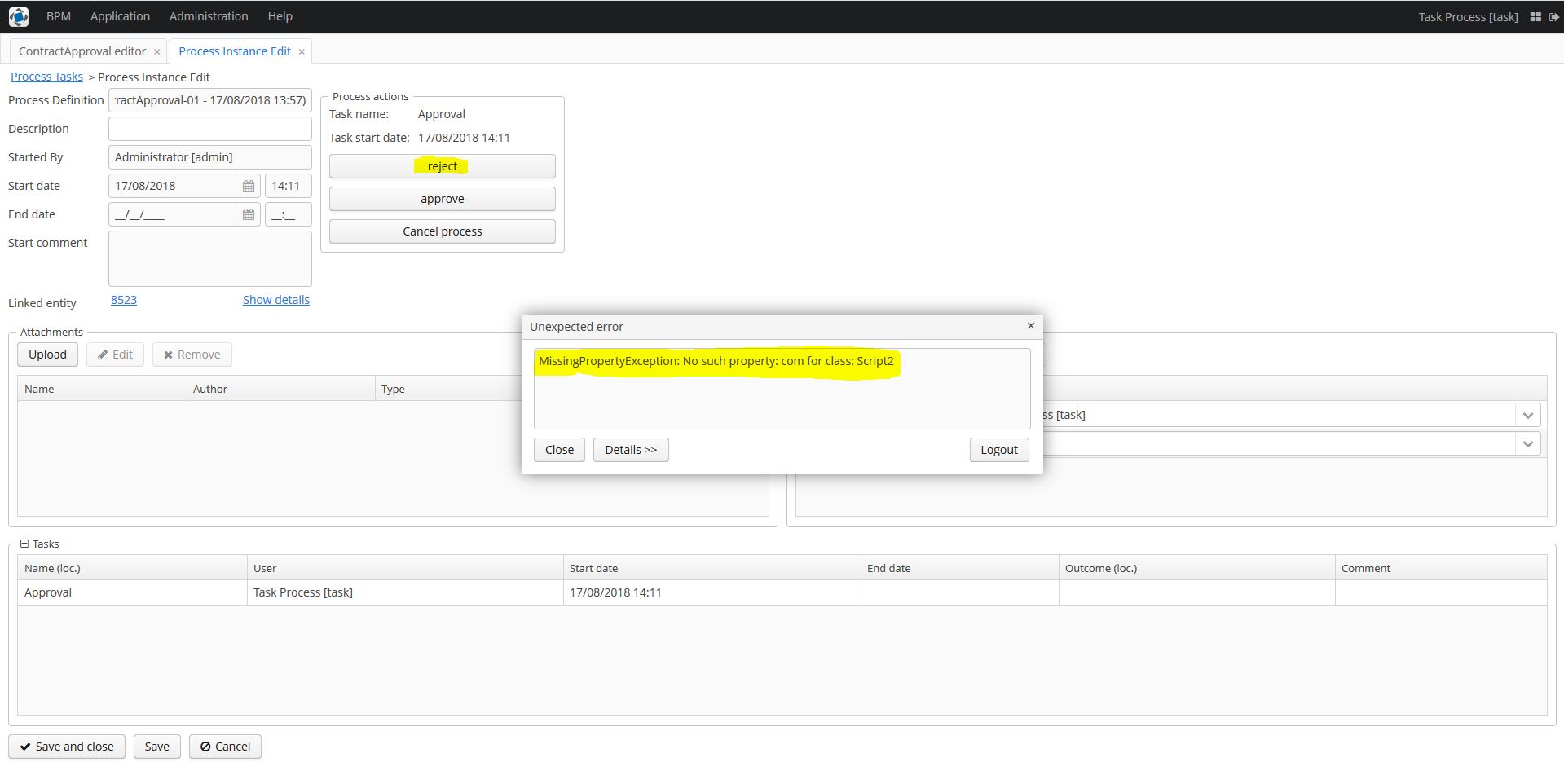
Task: Dismiss the Unexpected error dialog with X
Action: pyautogui.click(x=1030, y=326)
